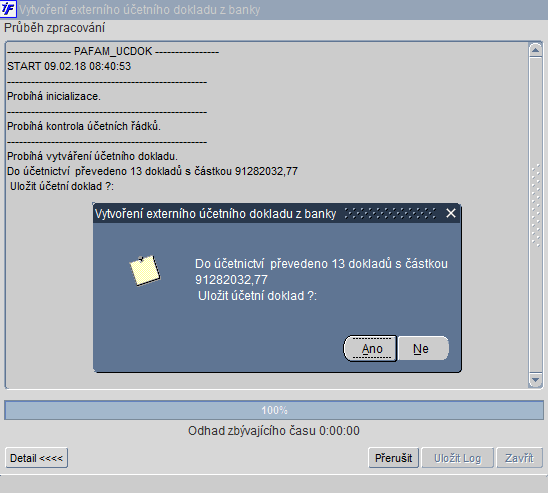This screenshot has width=548, height=493.
Task: Click the 100% progress bar
Action: click(x=274, y=410)
